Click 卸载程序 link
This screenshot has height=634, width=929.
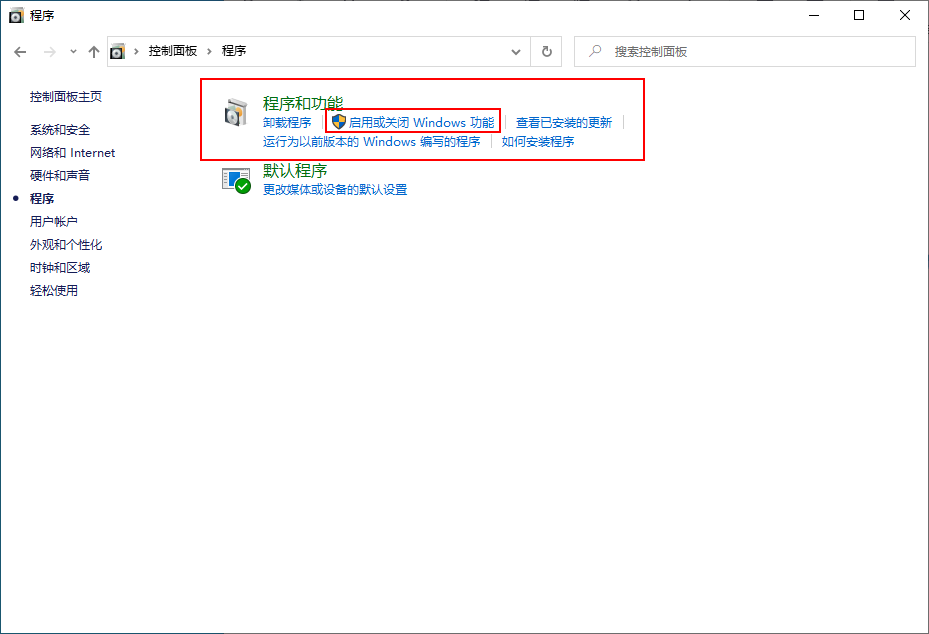(287, 123)
